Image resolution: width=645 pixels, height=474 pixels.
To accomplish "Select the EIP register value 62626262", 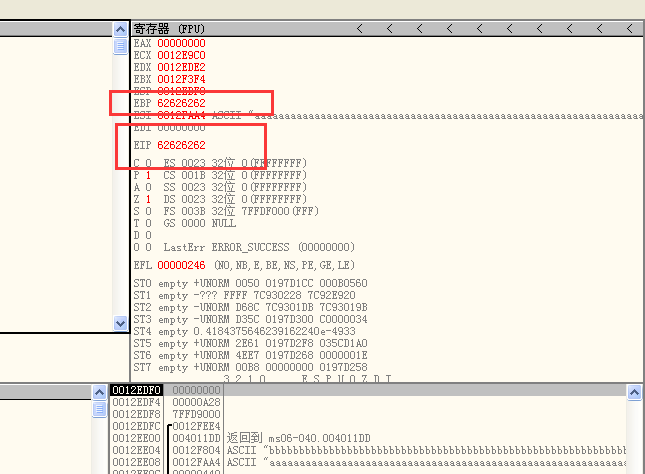I will point(181,146).
